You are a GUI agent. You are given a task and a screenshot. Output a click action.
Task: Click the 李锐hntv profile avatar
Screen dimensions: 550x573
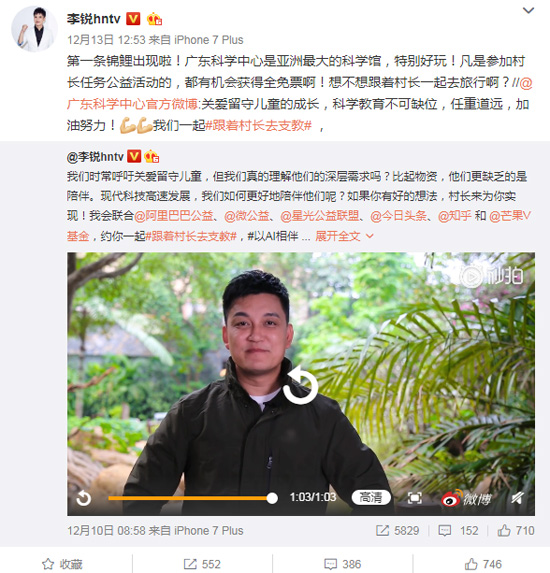[34, 28]
